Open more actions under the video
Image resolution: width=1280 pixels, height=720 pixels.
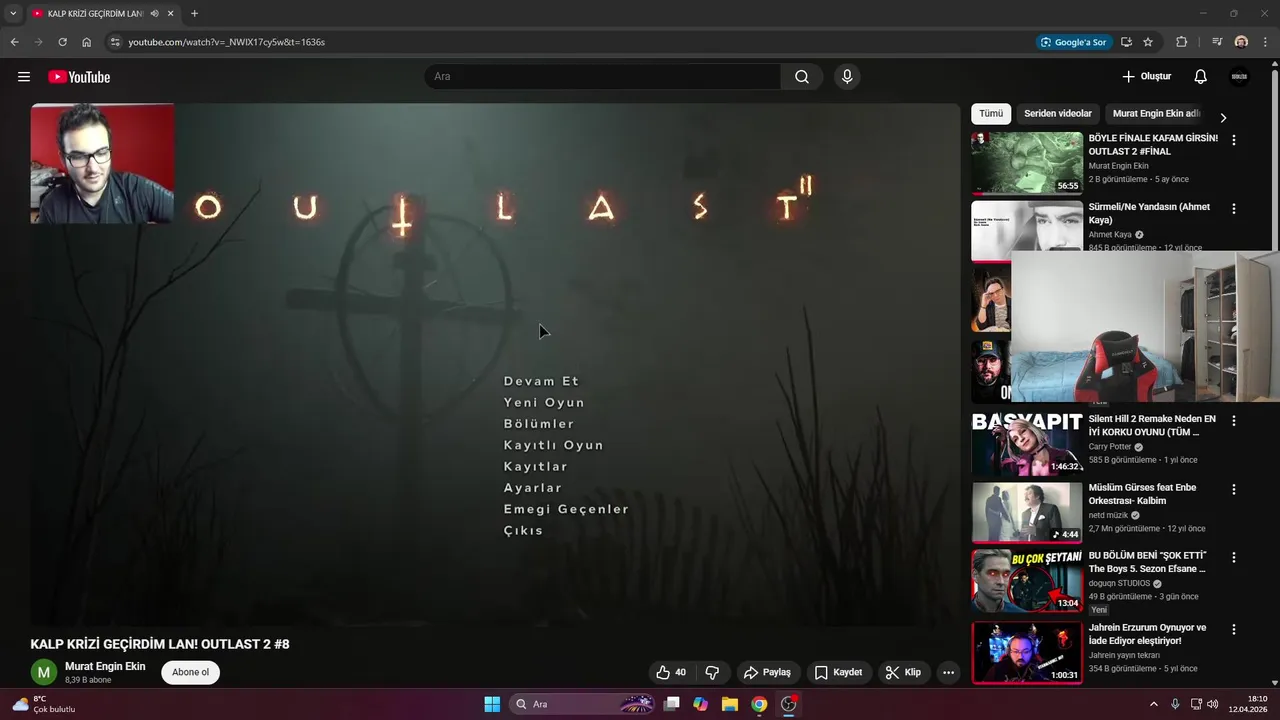948,672
